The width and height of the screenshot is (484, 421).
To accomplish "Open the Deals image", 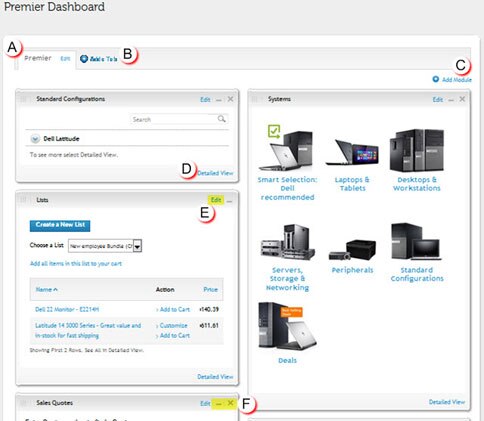I will 287,327.
